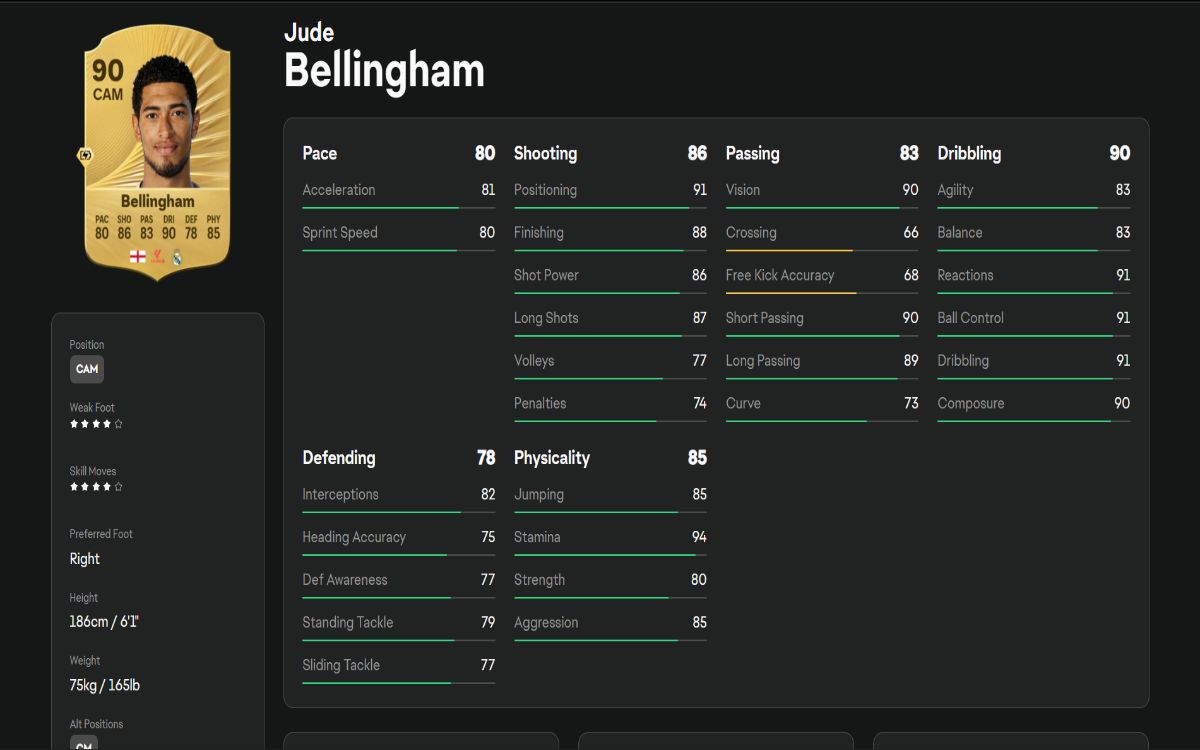Image resolution: width=1200 pixels, height=750 pixels.
Task: Click the PlayStyle badge on the card's left edge
Action: tap(85, 156)
